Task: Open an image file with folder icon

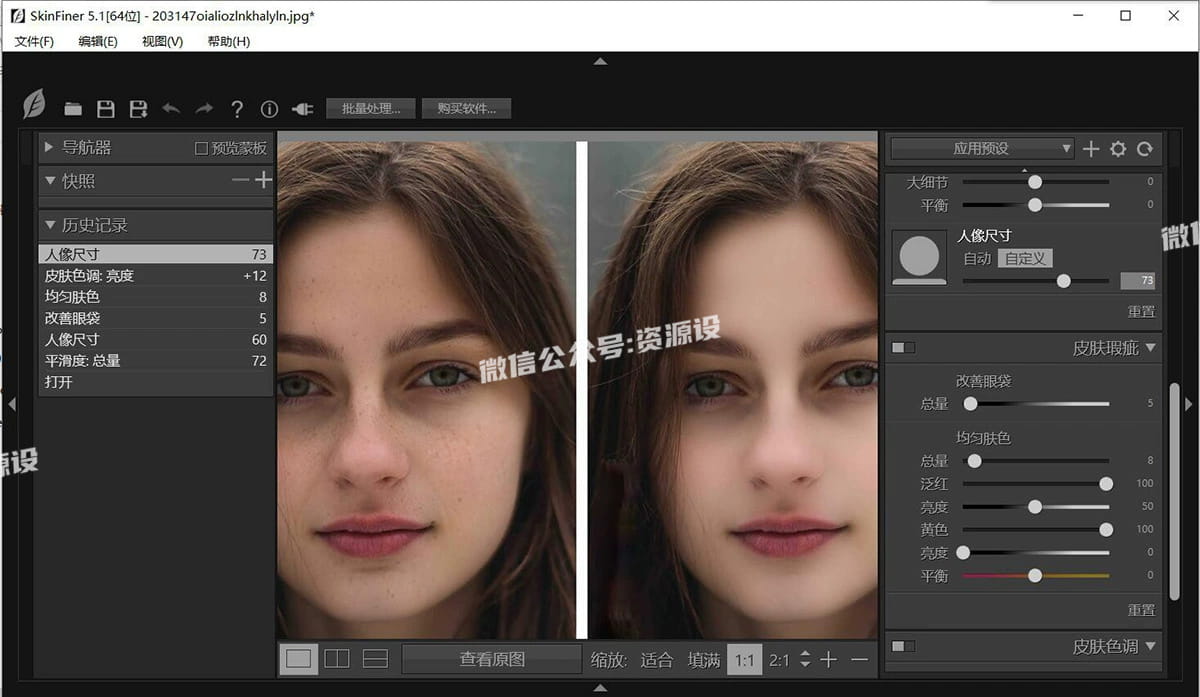Action: pos(73,109)
